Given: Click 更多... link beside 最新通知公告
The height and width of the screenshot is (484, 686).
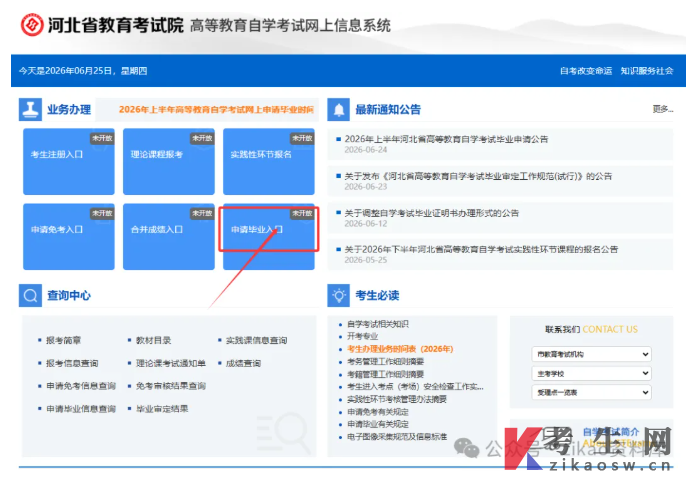Looking at the screenshot, I should [x=662, y=109].
